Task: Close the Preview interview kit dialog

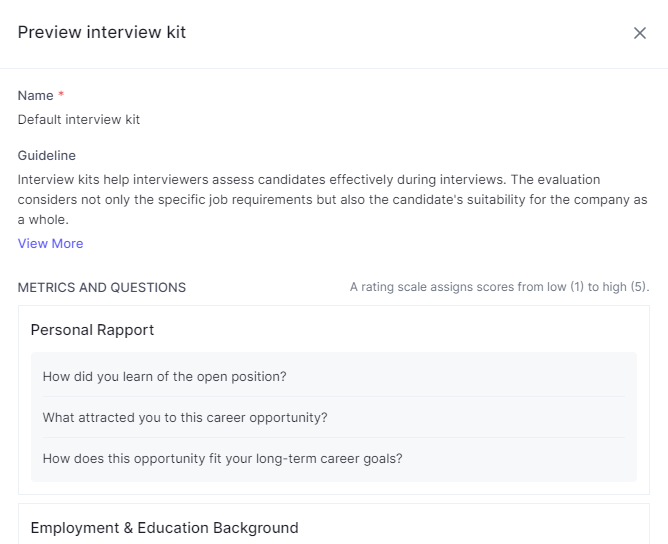Action: [640, 33]
